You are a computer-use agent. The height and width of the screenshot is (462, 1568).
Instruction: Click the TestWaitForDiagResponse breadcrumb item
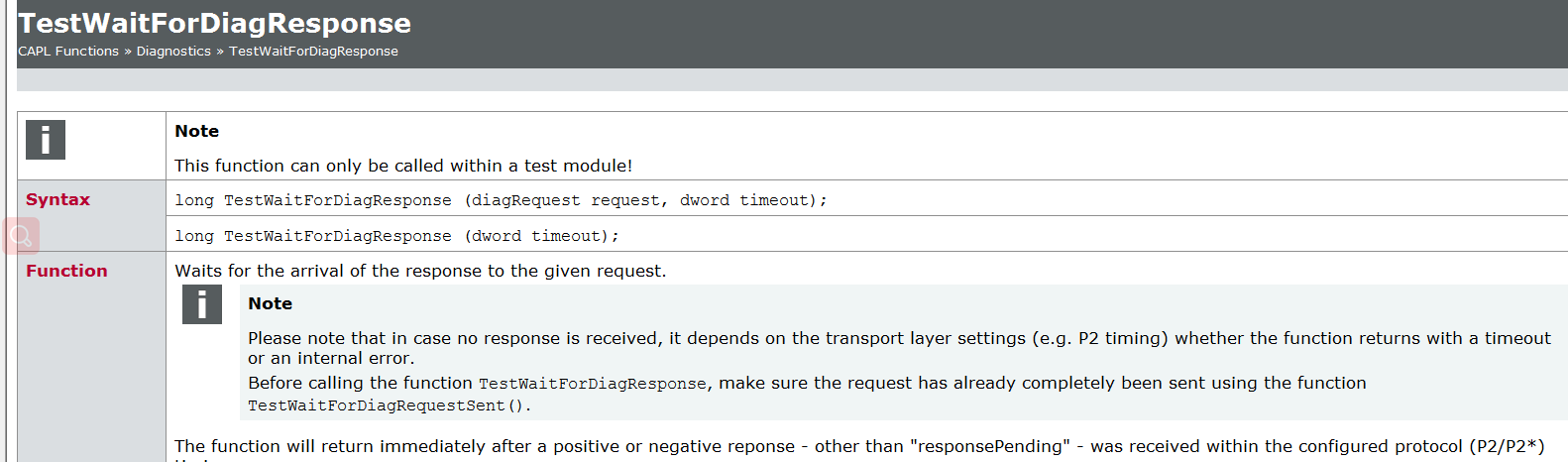[313, 52]
